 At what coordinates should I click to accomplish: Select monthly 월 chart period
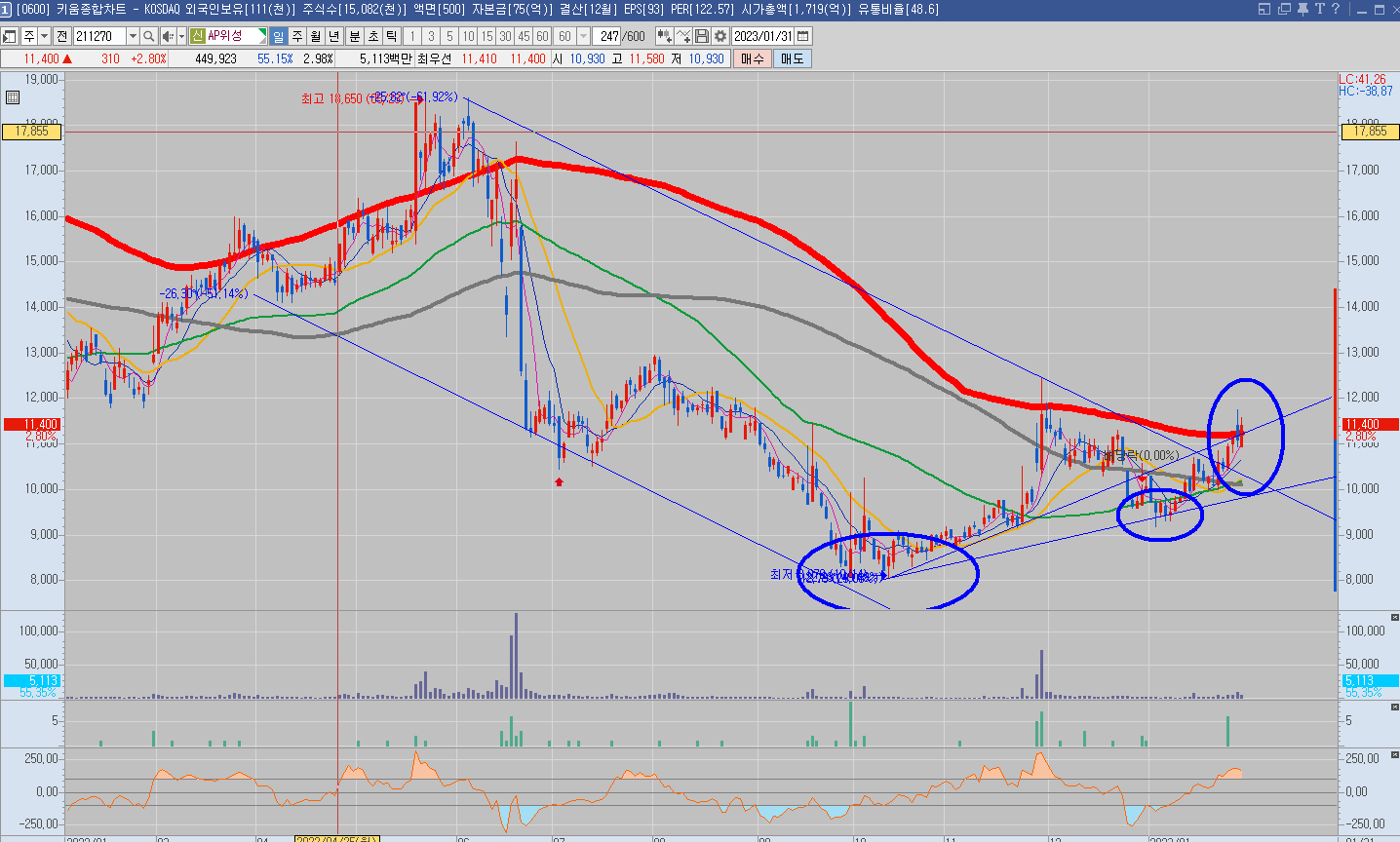316,36
